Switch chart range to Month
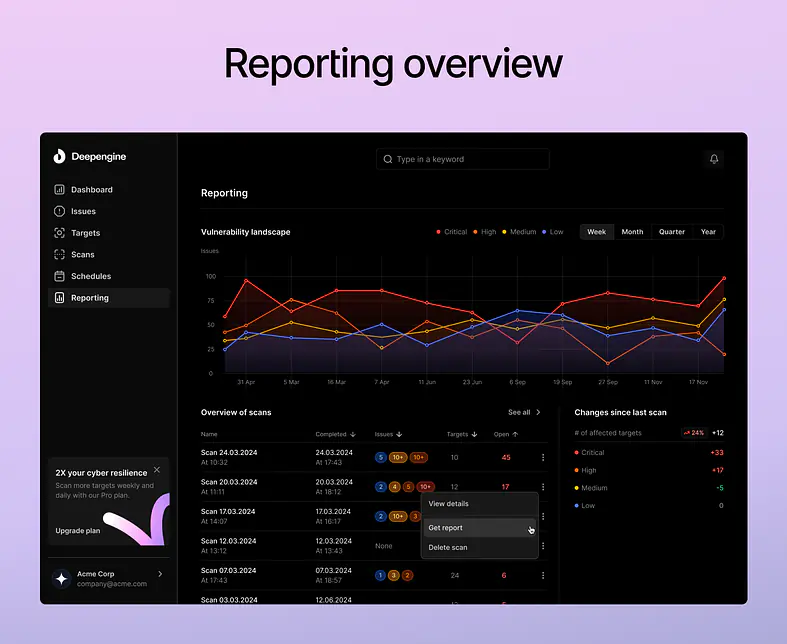The width and height of the screenshot is (787, 644). click(632, 232)
